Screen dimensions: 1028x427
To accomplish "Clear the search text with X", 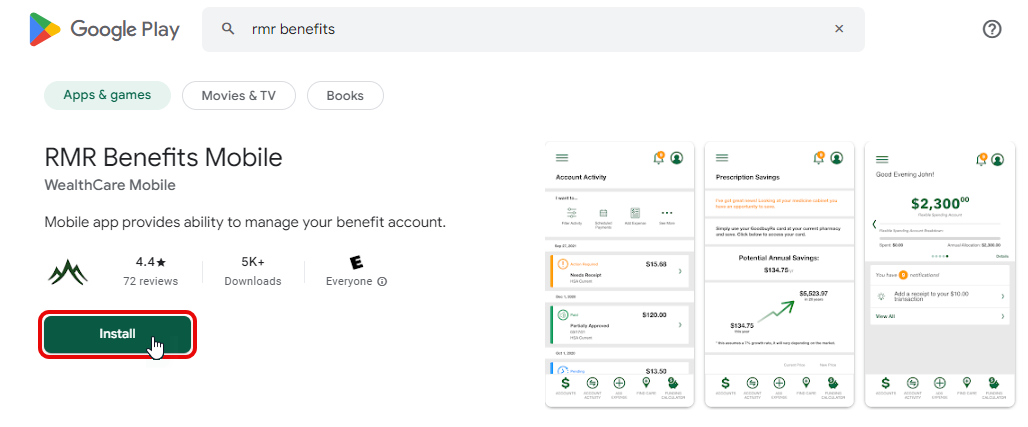I will pos(839,29).
